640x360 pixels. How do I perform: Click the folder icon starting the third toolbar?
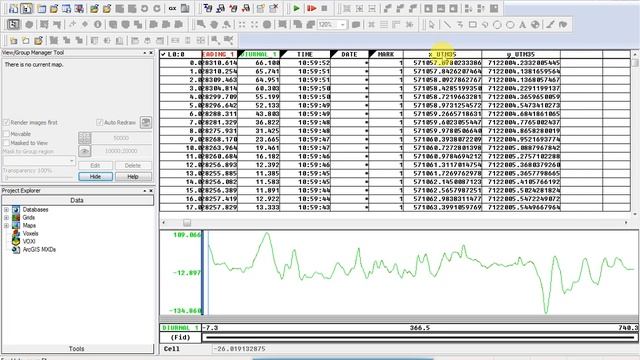click(x=13, y=40)
